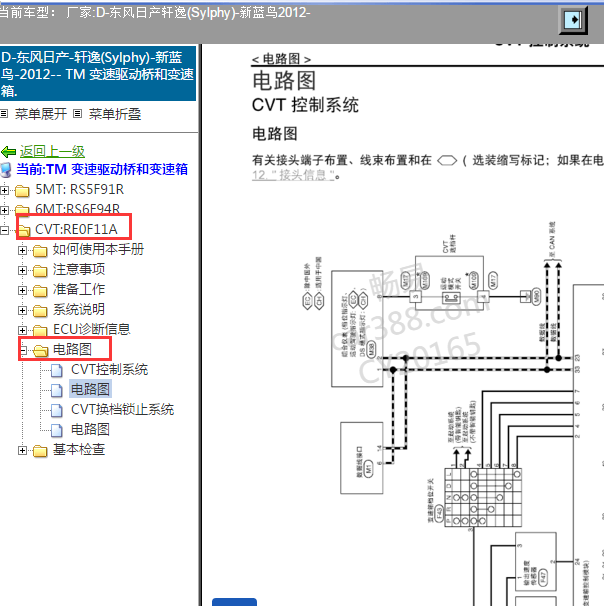Open the highlighted 电路图 page
The image size is (604, 606).
coord(91,389)
